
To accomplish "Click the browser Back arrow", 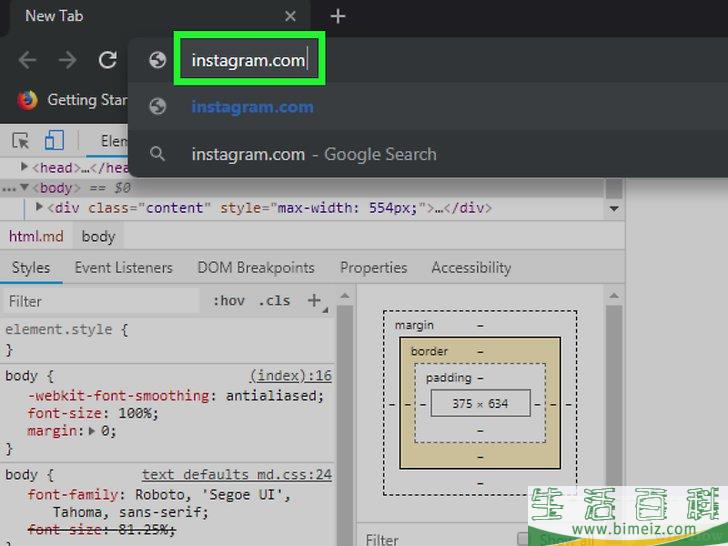I will click(27, 60).
